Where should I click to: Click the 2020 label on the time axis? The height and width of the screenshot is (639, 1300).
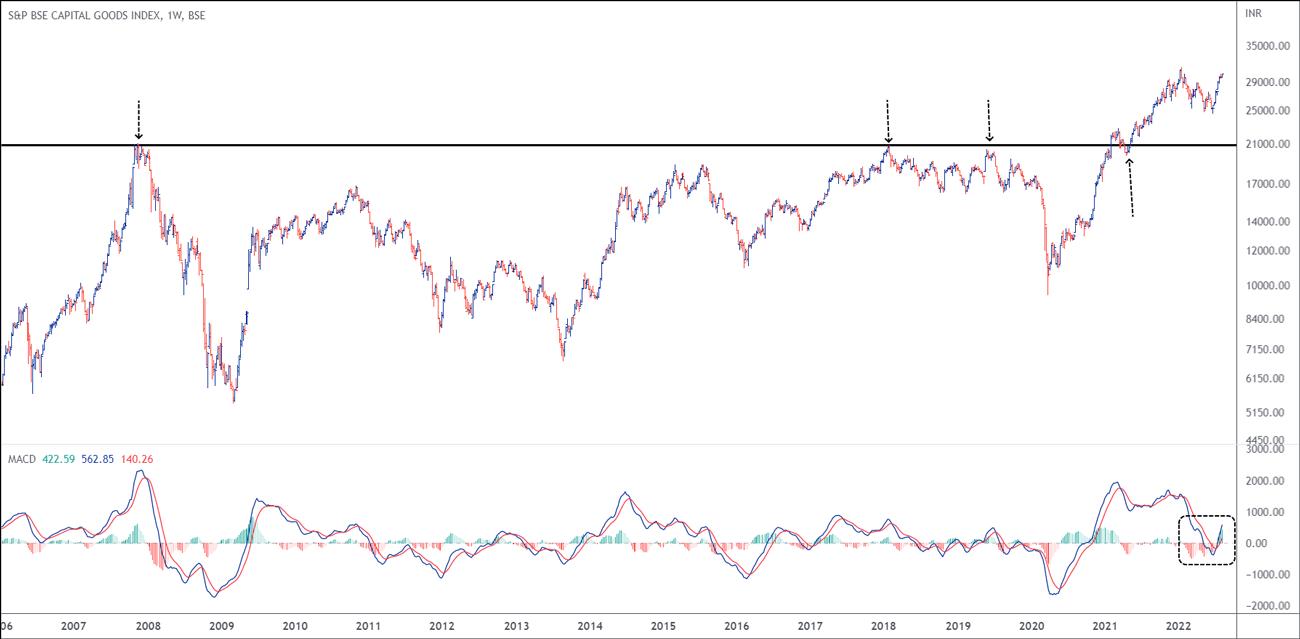click(1032, 626)
